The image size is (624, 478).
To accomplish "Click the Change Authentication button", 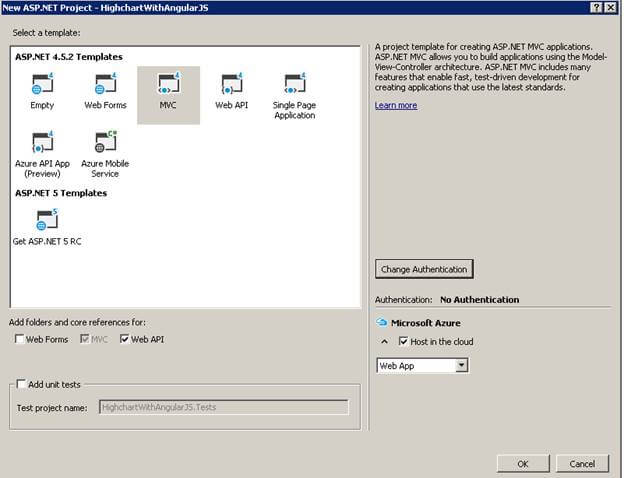I will tap(424, 269).
